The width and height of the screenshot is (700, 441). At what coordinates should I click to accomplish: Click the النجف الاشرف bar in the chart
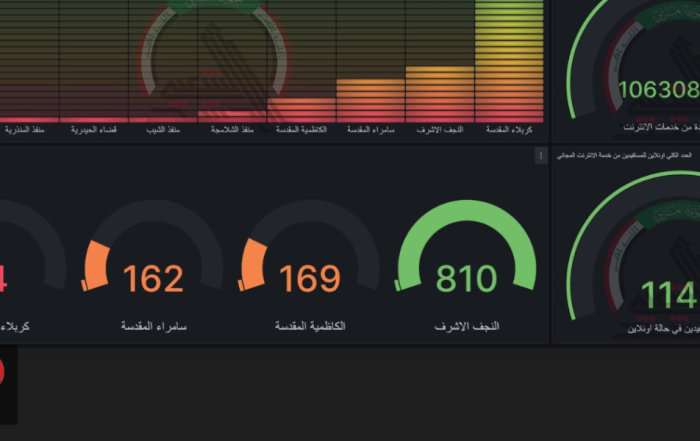click(440, 94)
